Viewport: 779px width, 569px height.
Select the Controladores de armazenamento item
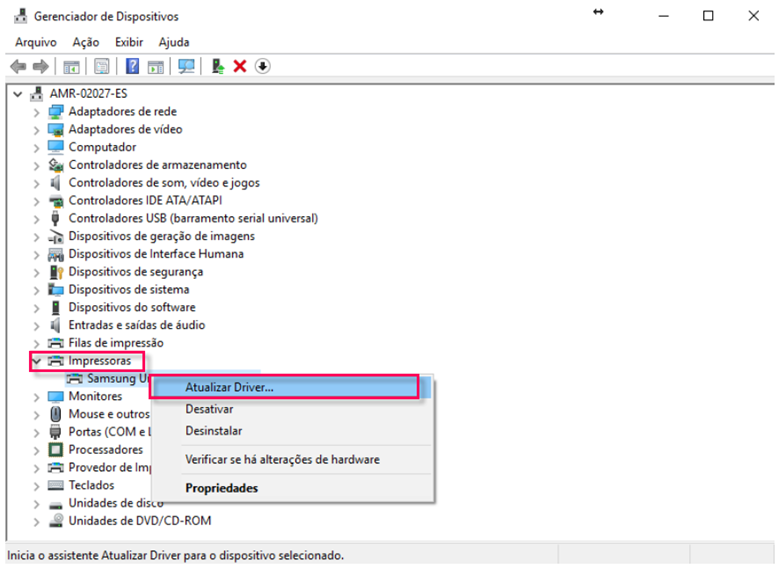157,165
